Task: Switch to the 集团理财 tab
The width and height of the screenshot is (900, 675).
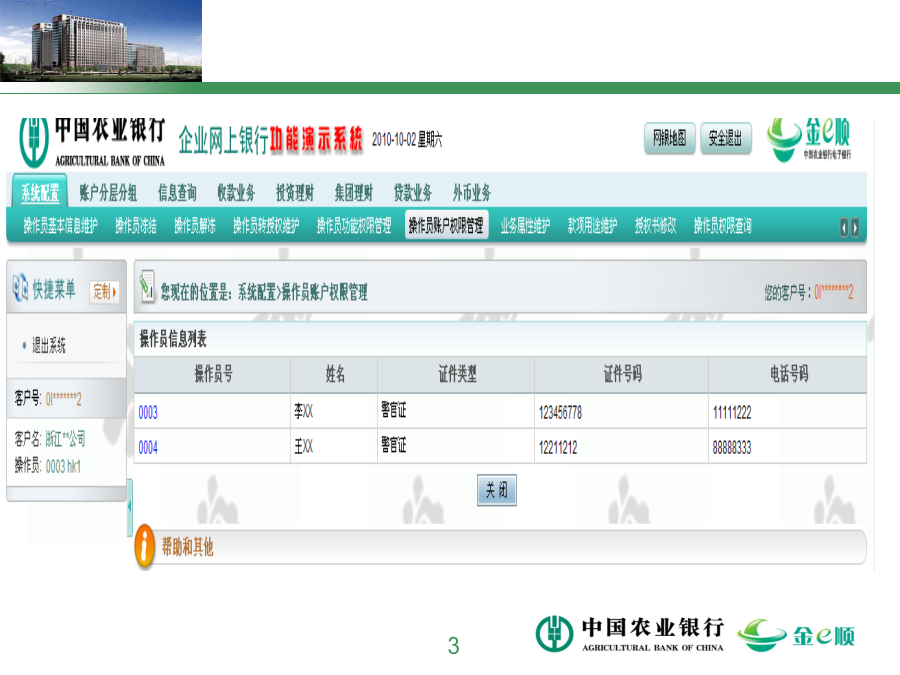Action: pos(354,193)
